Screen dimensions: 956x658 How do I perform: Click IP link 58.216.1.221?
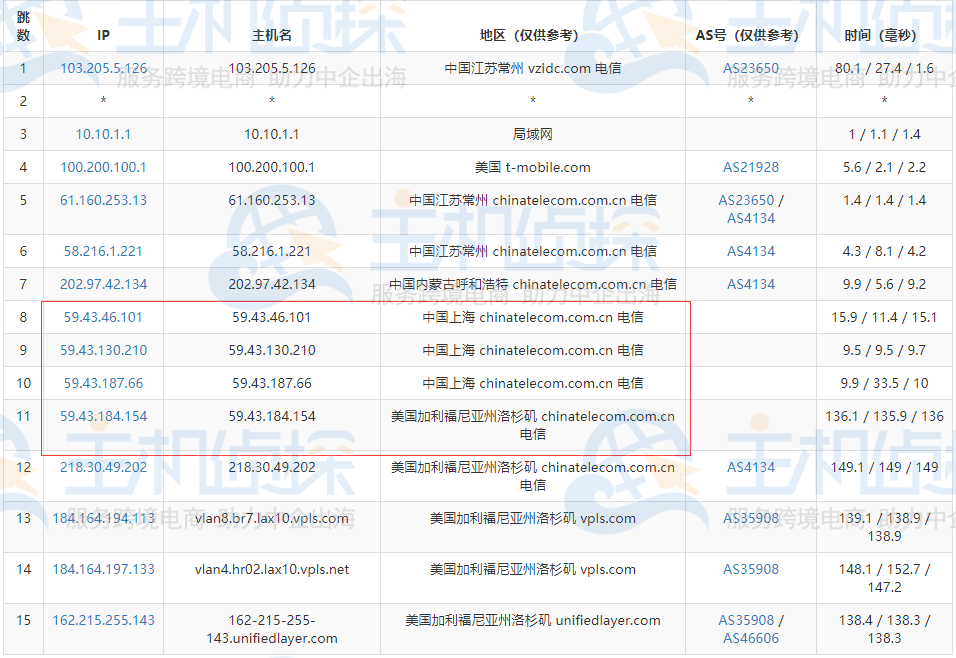(103, 251)
